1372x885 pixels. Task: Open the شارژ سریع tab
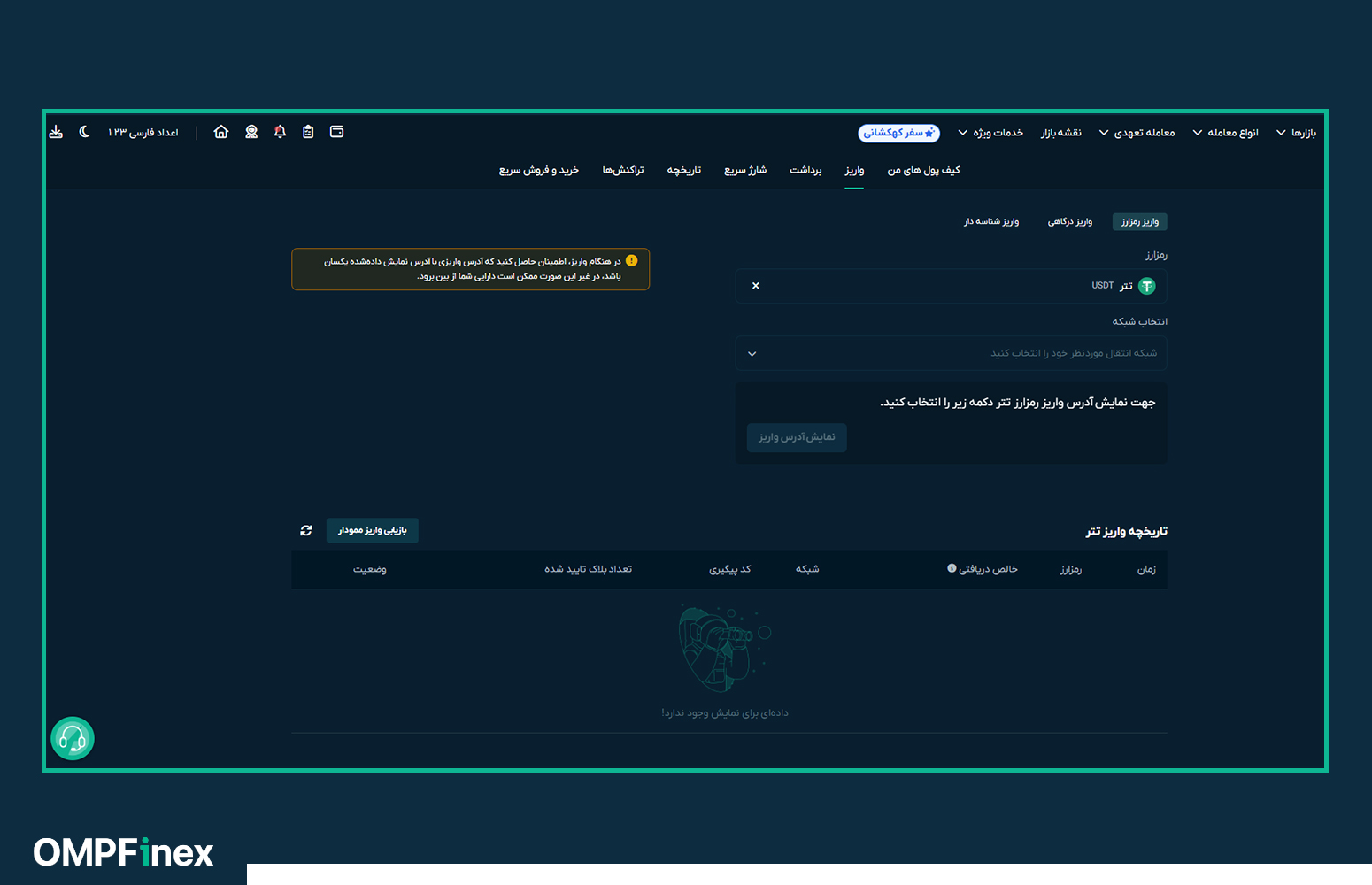pos(745,170)
